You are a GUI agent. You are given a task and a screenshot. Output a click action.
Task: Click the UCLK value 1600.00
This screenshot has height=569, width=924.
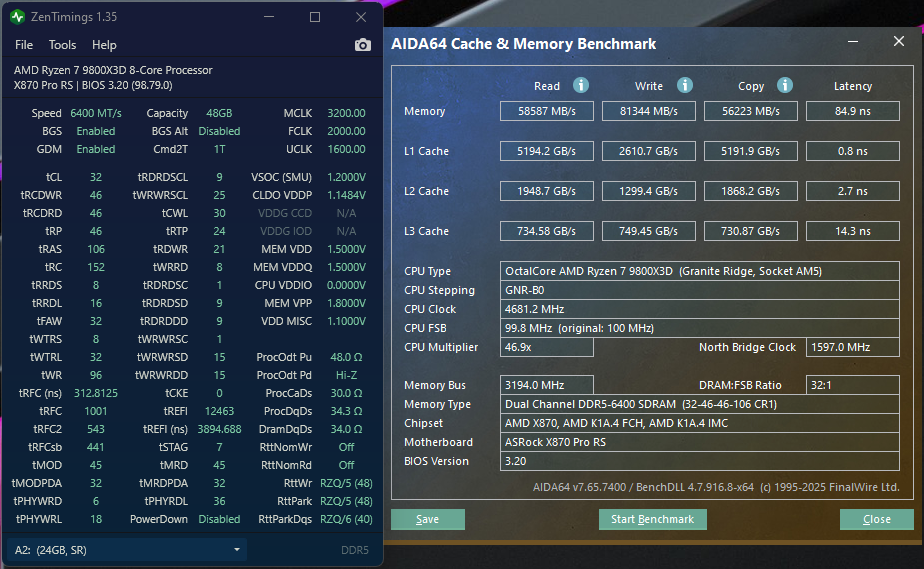click(x=346, y=149)
